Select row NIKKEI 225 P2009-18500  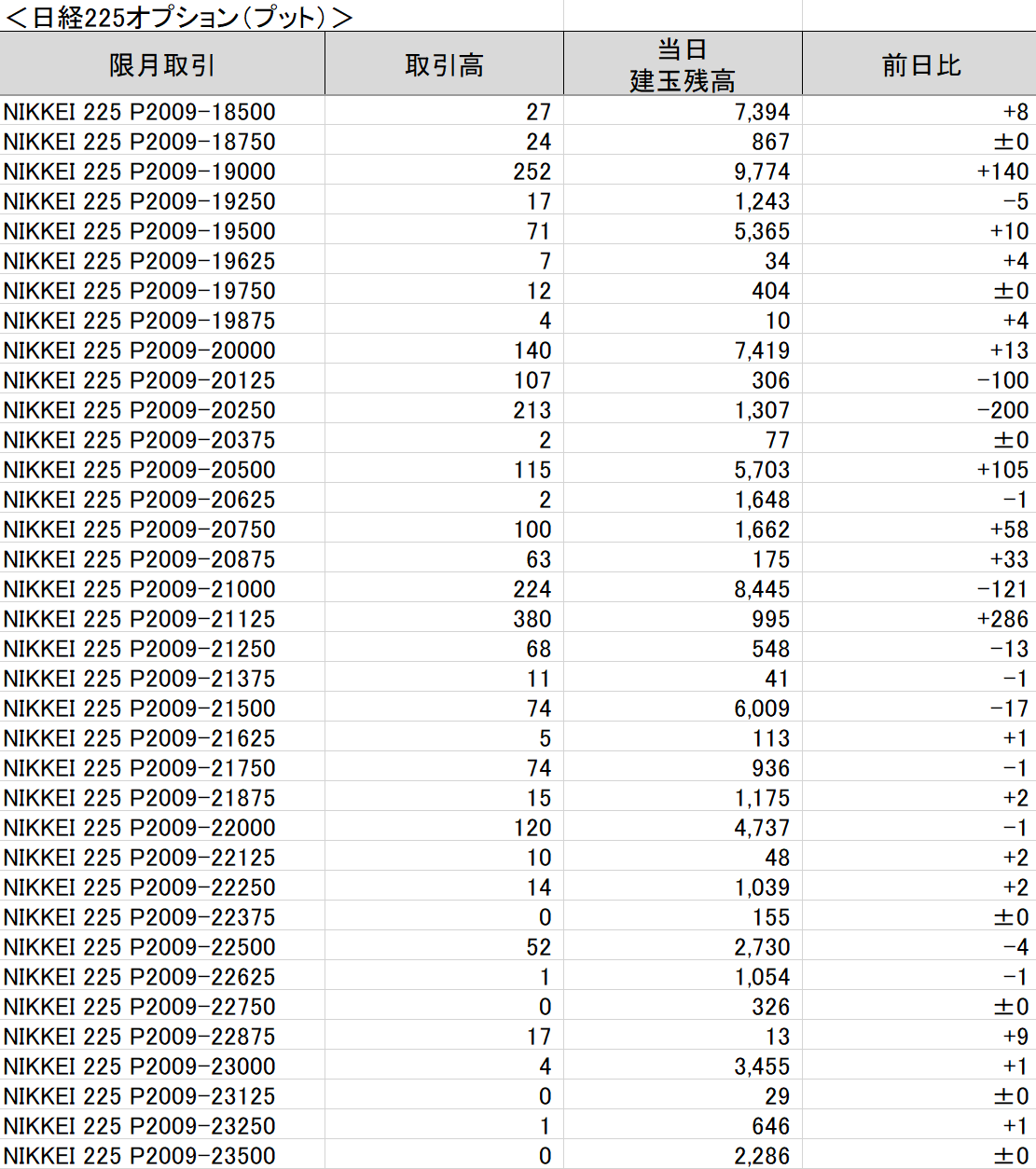[x=518, y=111]
